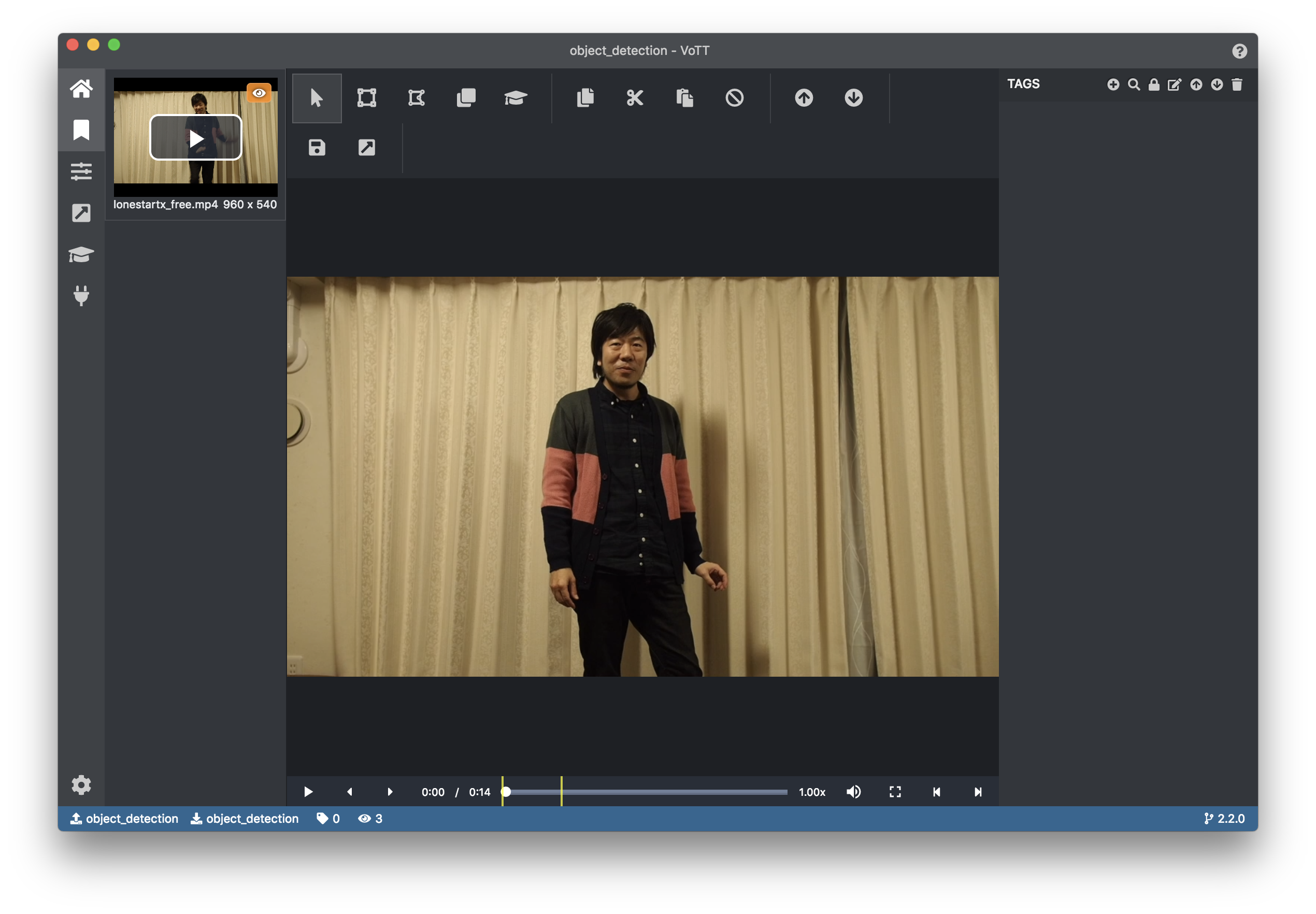Copy the selected rectangle
The width and height of the screenshot is (1316, 914).
pos(585,98)
